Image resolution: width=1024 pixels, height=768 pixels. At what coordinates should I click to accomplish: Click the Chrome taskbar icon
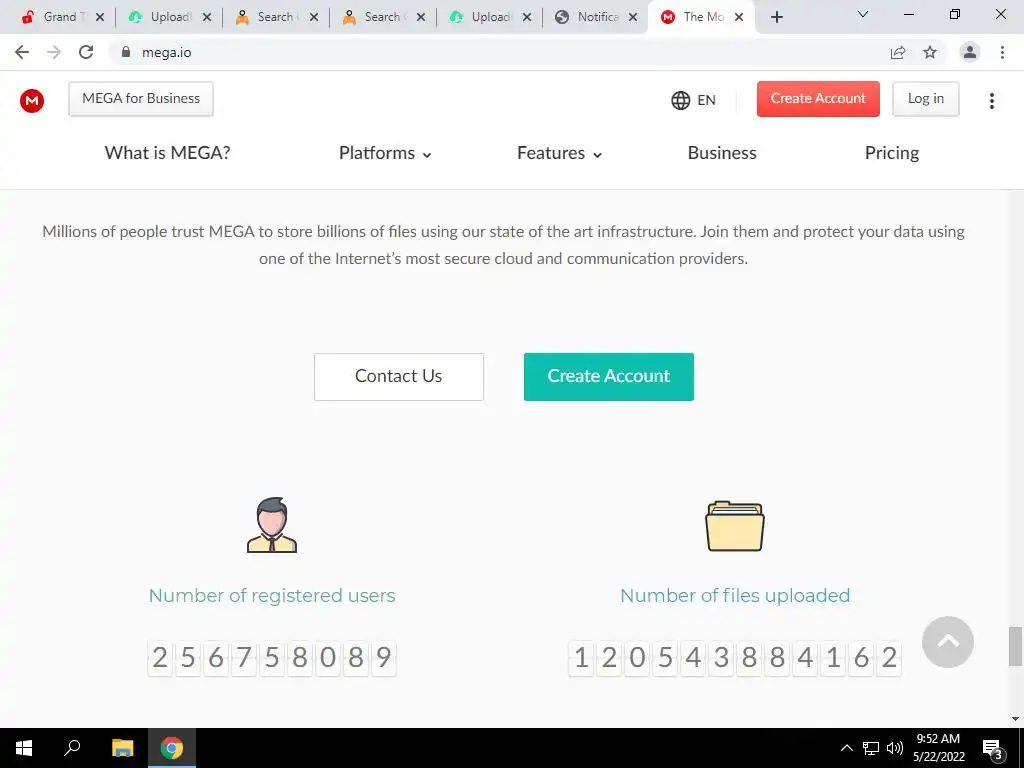[x=172, y=748]
